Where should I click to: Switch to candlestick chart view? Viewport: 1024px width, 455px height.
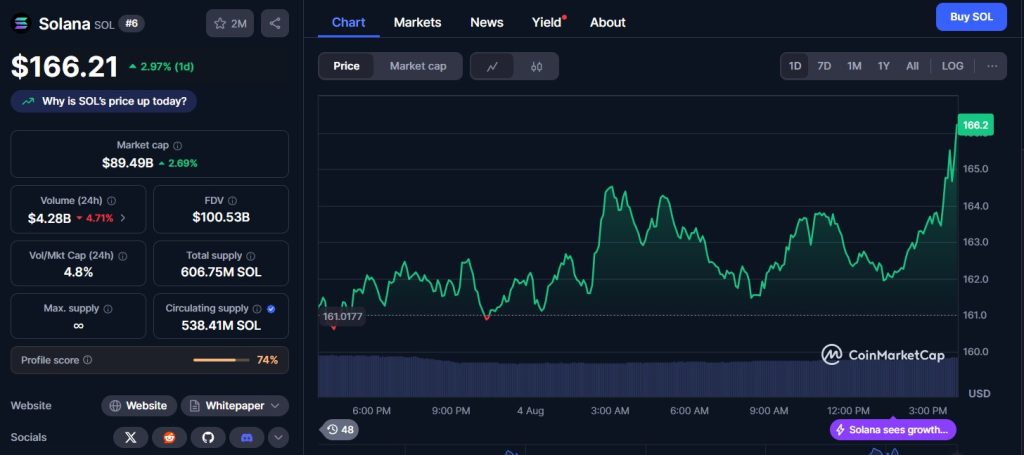[x=537, y=66]
